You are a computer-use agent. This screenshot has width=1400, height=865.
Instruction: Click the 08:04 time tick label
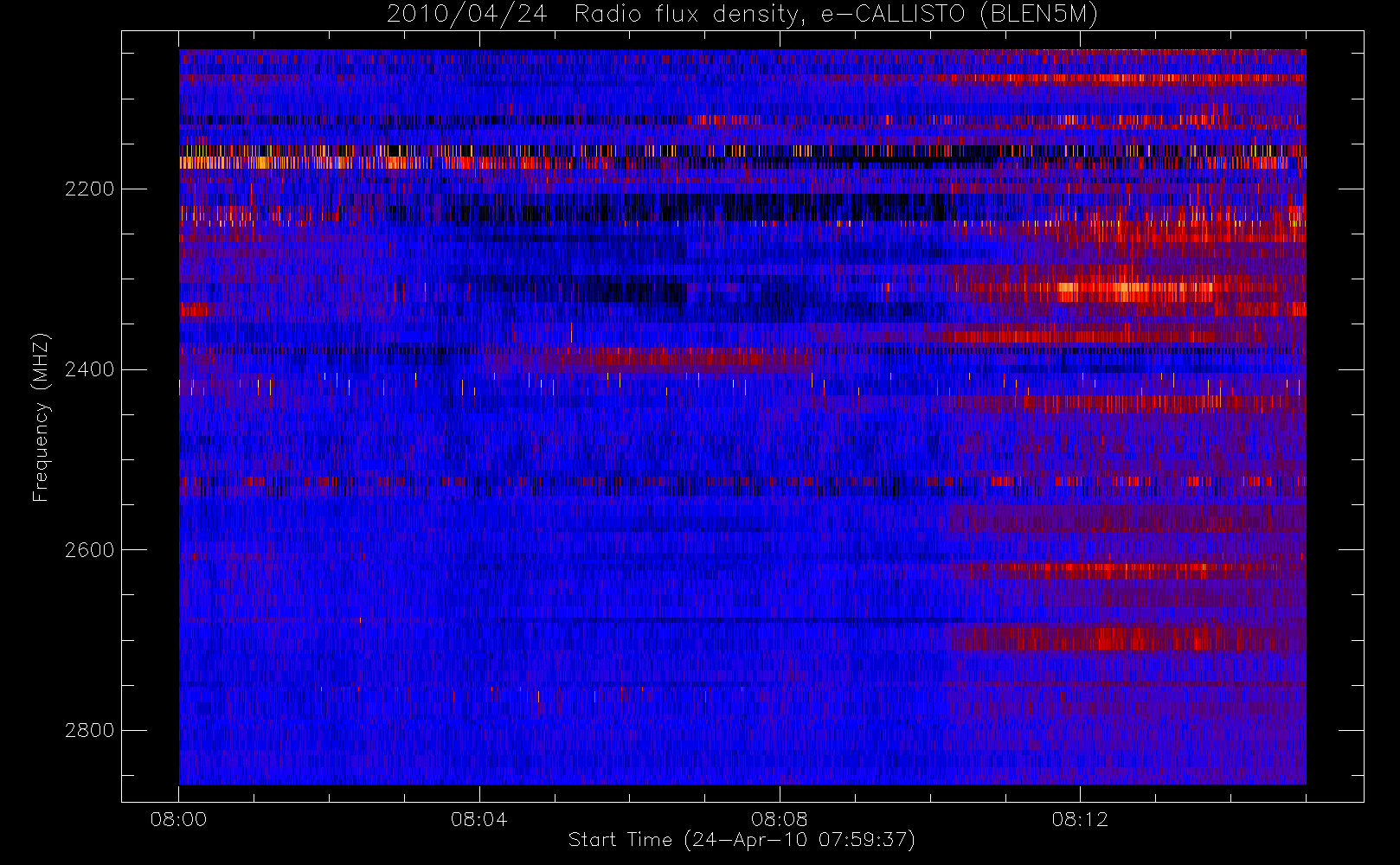(x=478, y=819)
